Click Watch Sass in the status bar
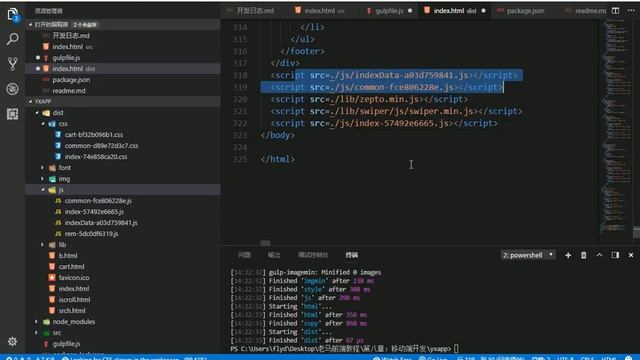This screenshot has width=640, height=360. click(x=392, y=358)
